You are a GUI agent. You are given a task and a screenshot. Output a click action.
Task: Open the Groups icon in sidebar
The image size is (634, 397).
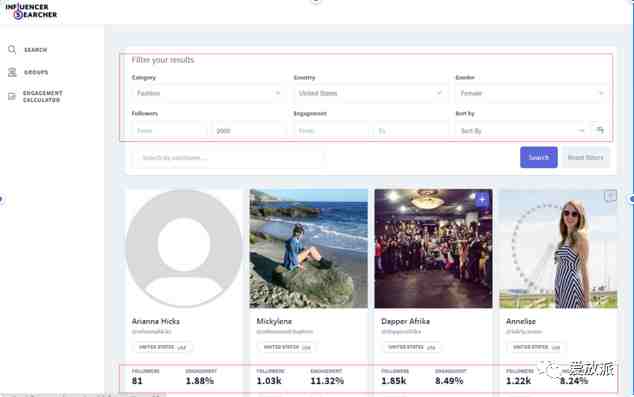point(12,72)
